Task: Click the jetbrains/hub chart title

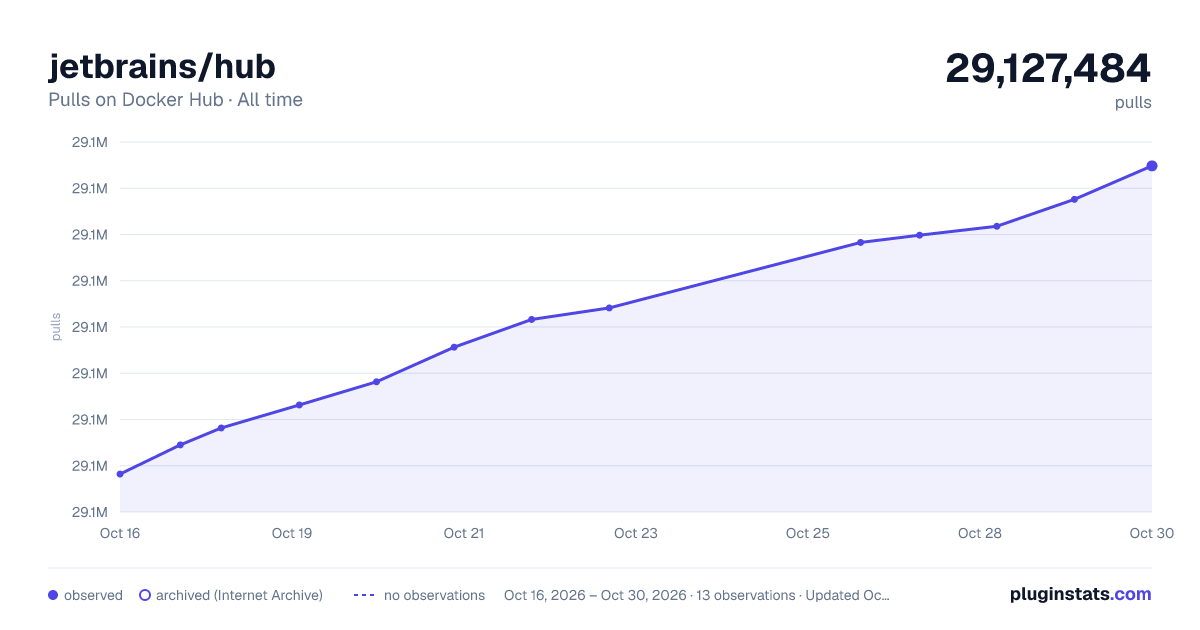Action: 162,66
